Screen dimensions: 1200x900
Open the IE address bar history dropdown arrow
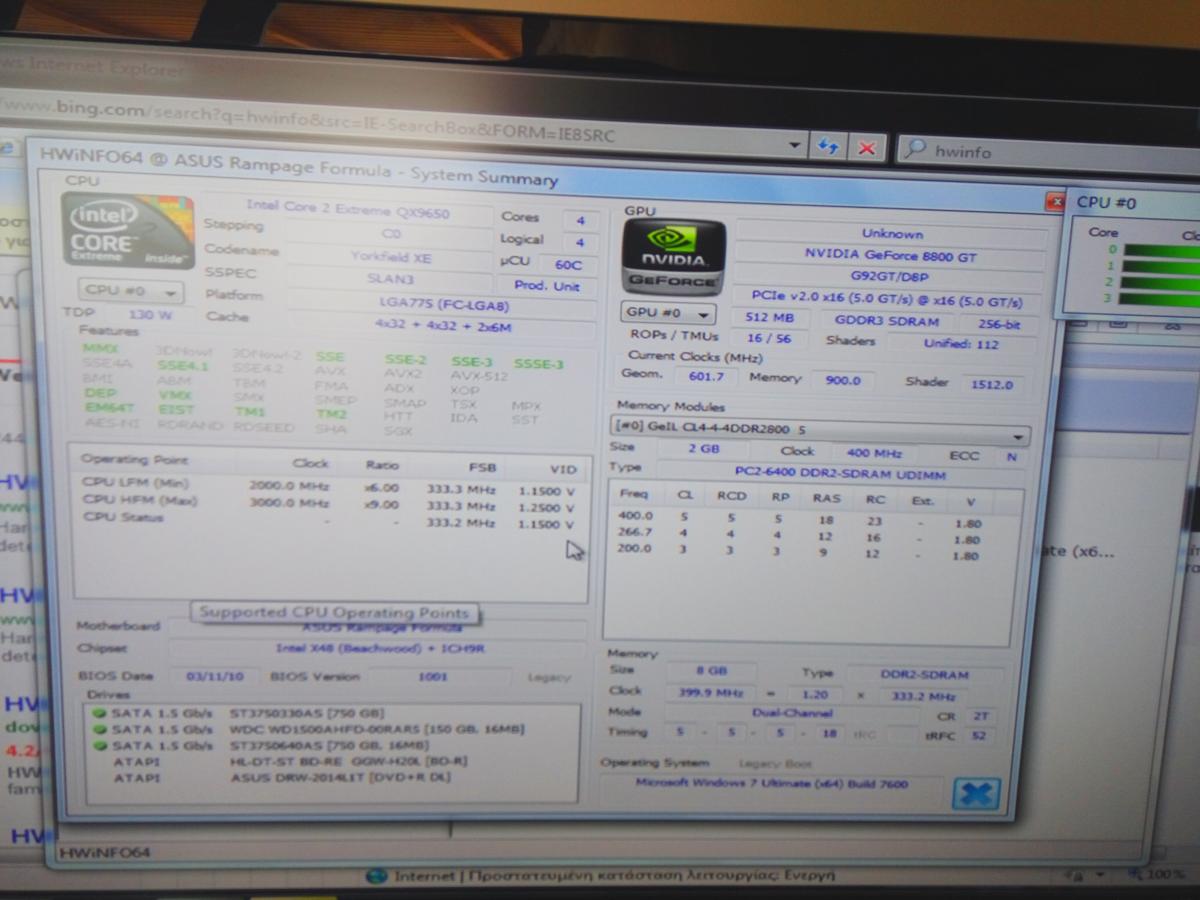click(x=795, y=144)
